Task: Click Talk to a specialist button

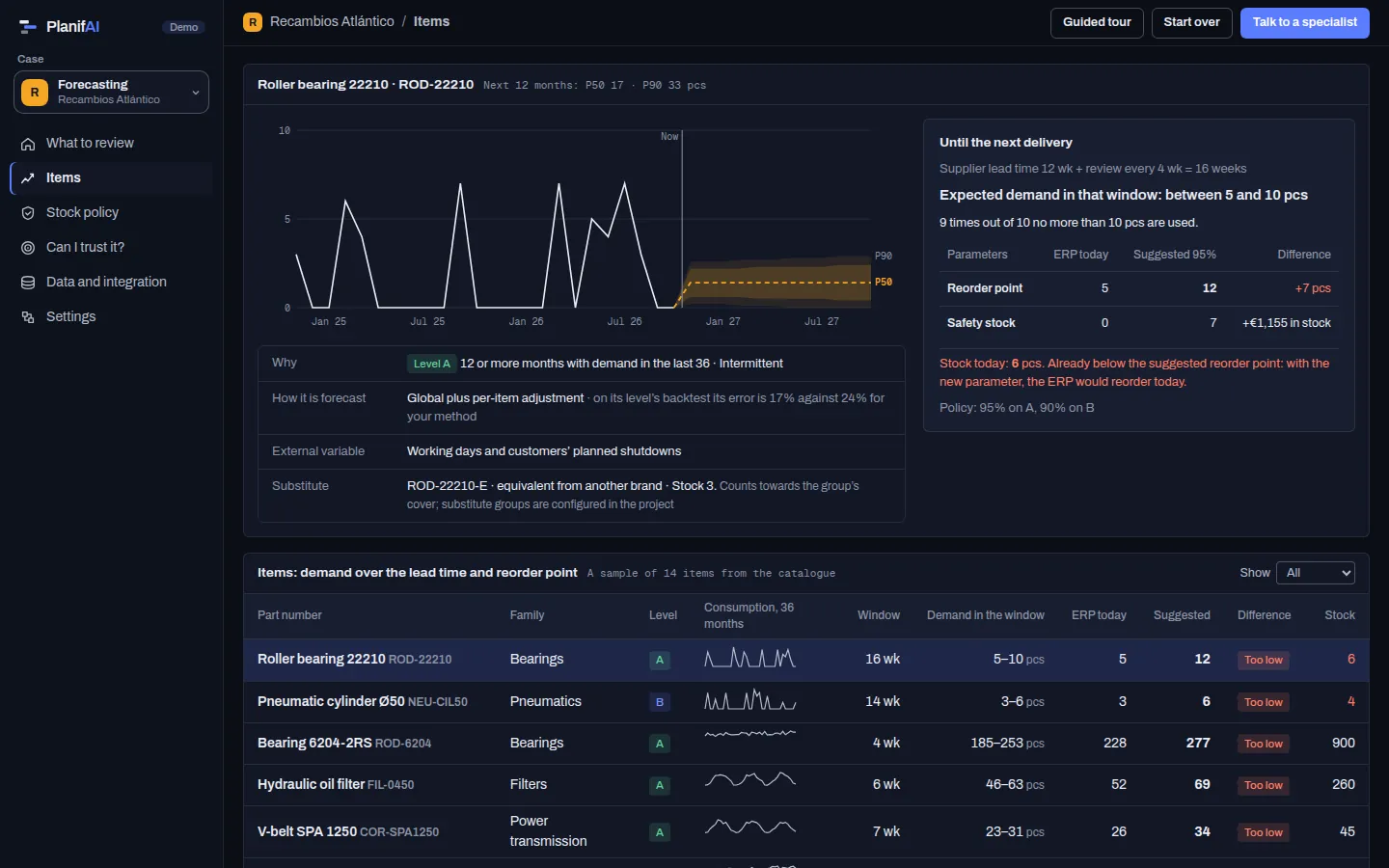Action: (1304, 22)
